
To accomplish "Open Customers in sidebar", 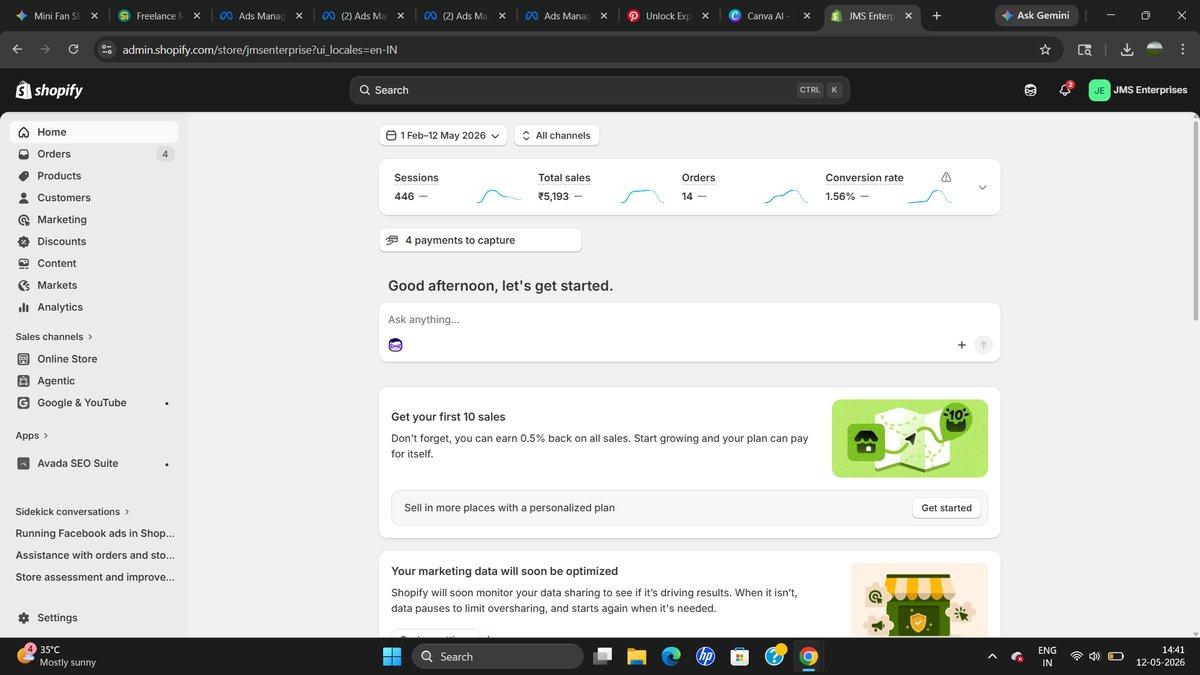I will (x=94, y=198).
